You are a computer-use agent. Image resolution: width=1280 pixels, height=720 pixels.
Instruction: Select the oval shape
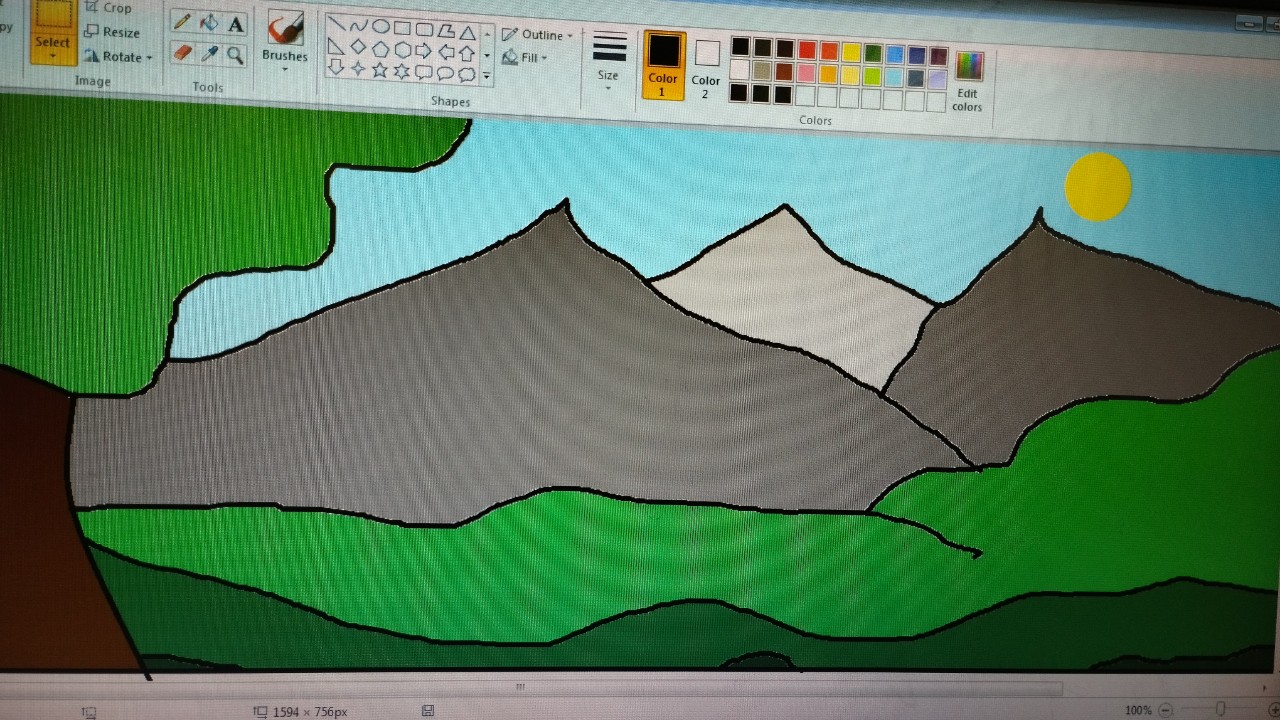tap(380, 27)
